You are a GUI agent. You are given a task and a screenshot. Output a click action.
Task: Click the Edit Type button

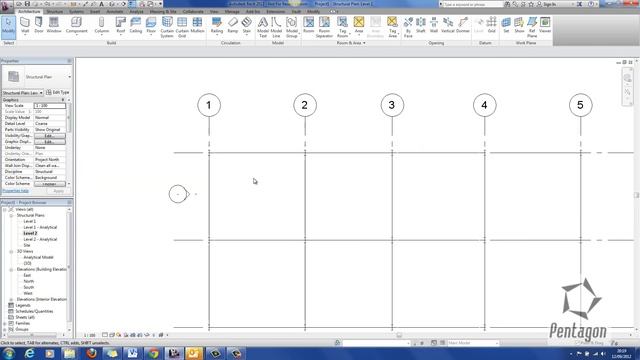tap(58, 93)
